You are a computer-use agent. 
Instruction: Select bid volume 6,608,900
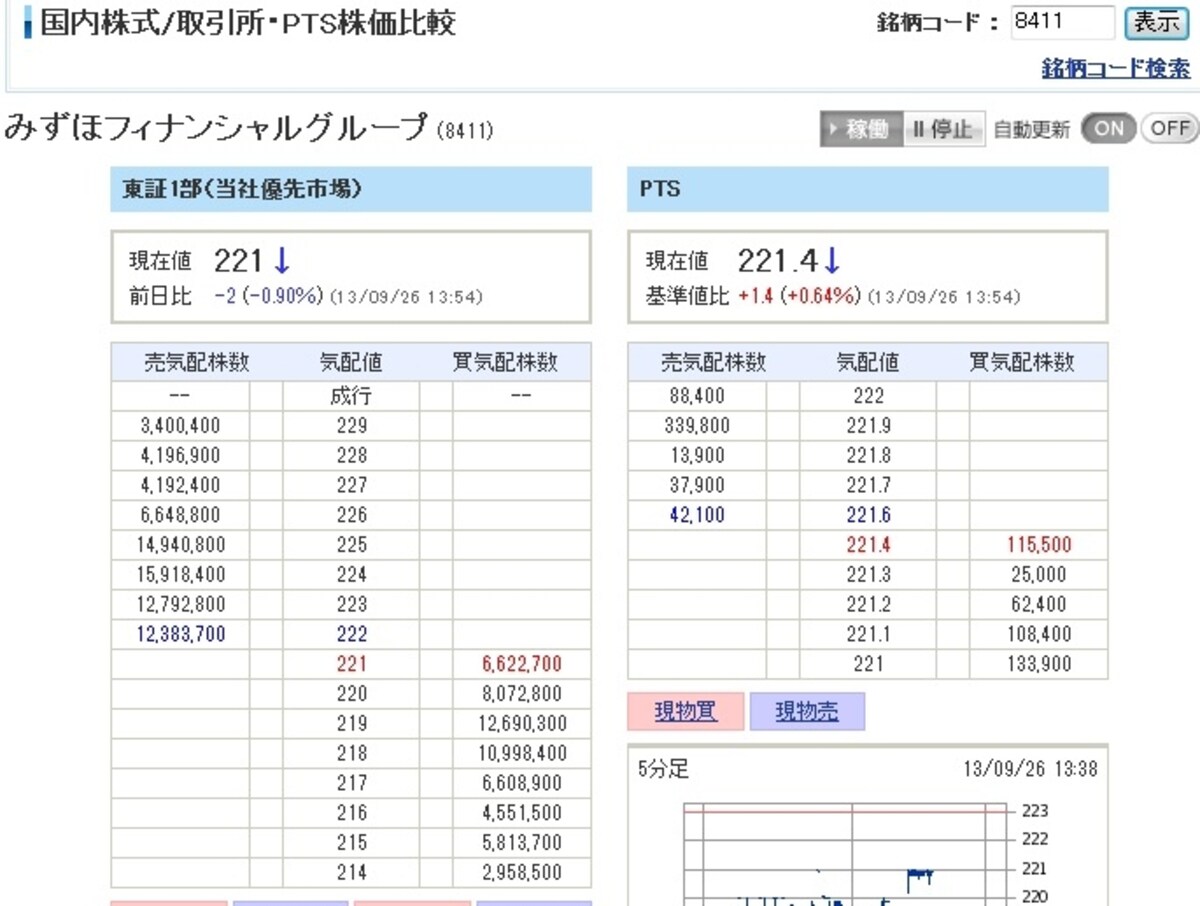coord(522,783)
